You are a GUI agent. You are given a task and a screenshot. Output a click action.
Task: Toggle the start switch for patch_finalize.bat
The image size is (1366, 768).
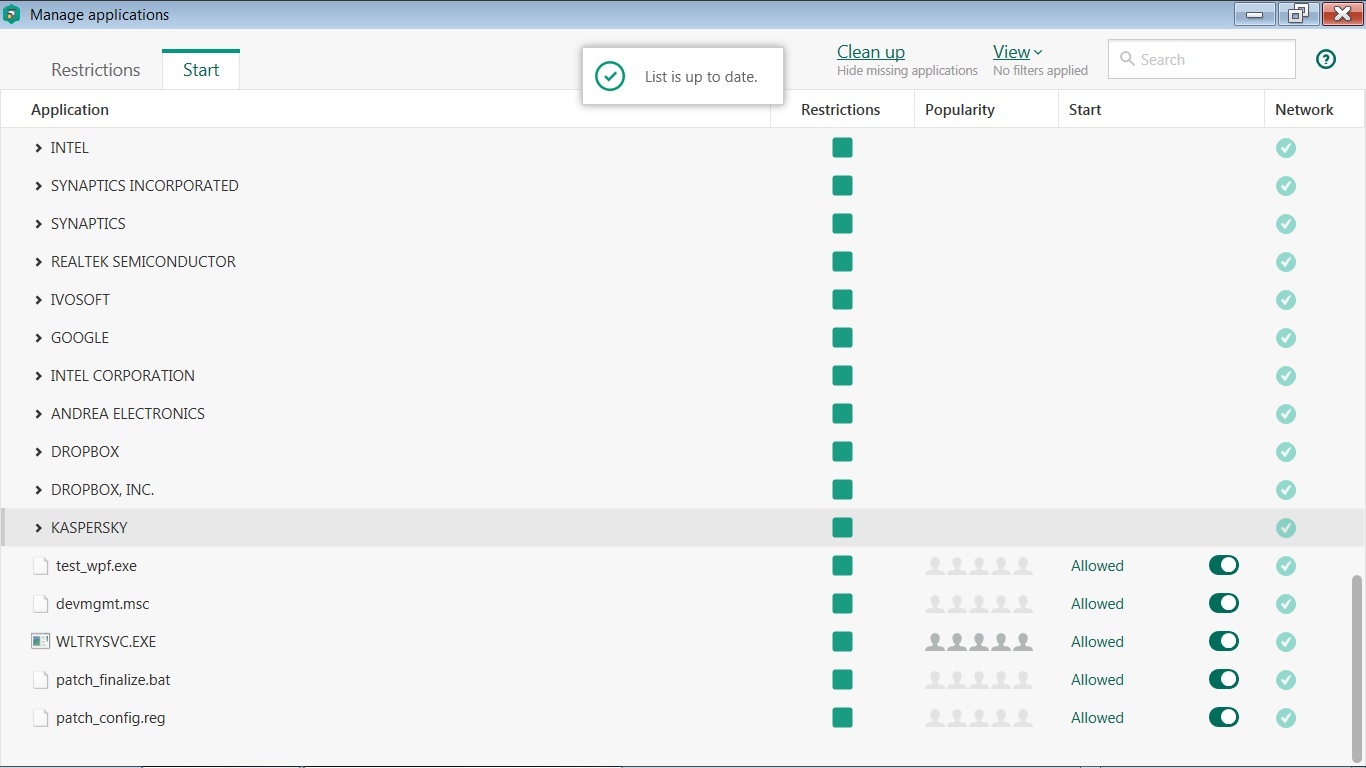point(1224,679)
